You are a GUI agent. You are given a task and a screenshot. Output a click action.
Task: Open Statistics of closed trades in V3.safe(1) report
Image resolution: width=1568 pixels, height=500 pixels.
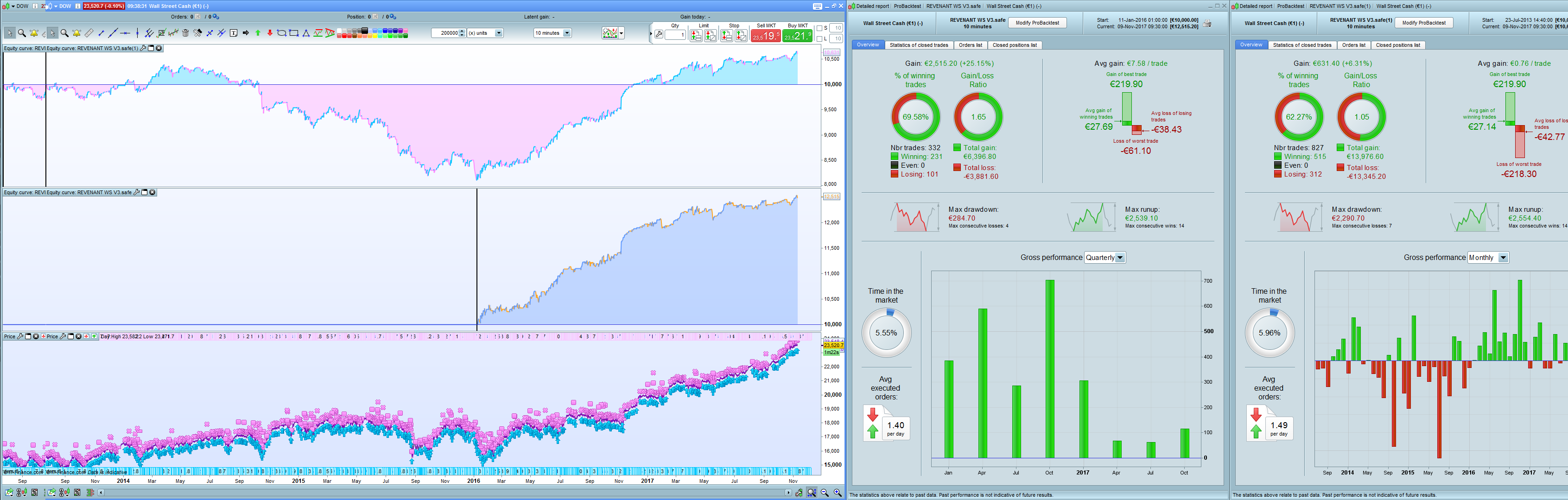pyautogui.click(x=1302, y=45)
